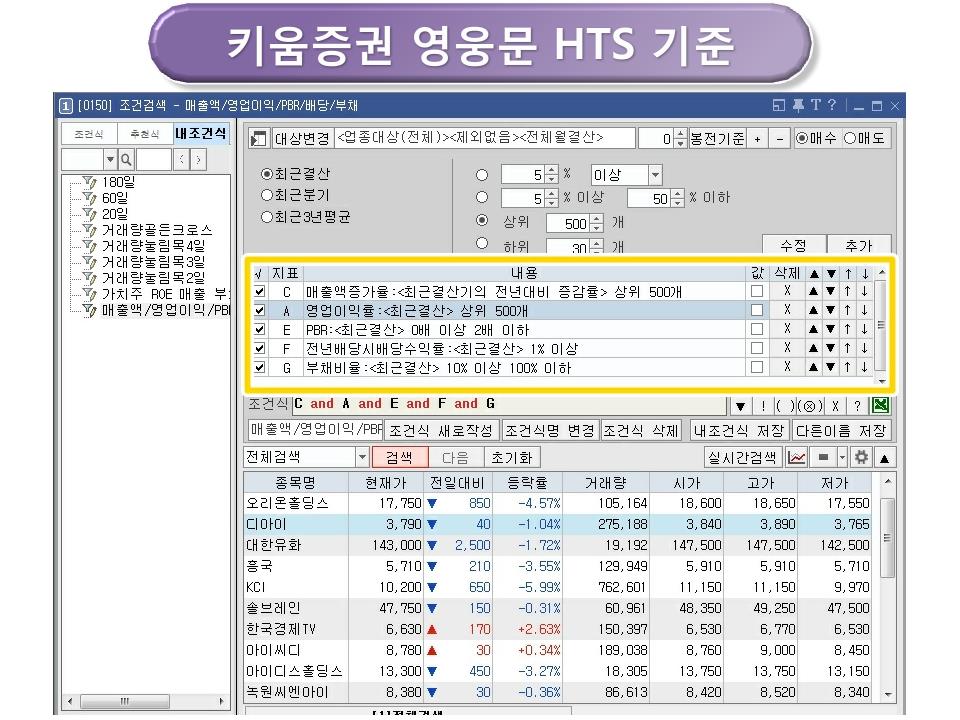Image resolution: width=960 pixels, height=720 pixels.
Task: Select saved condition 180일
Action: 118,182
